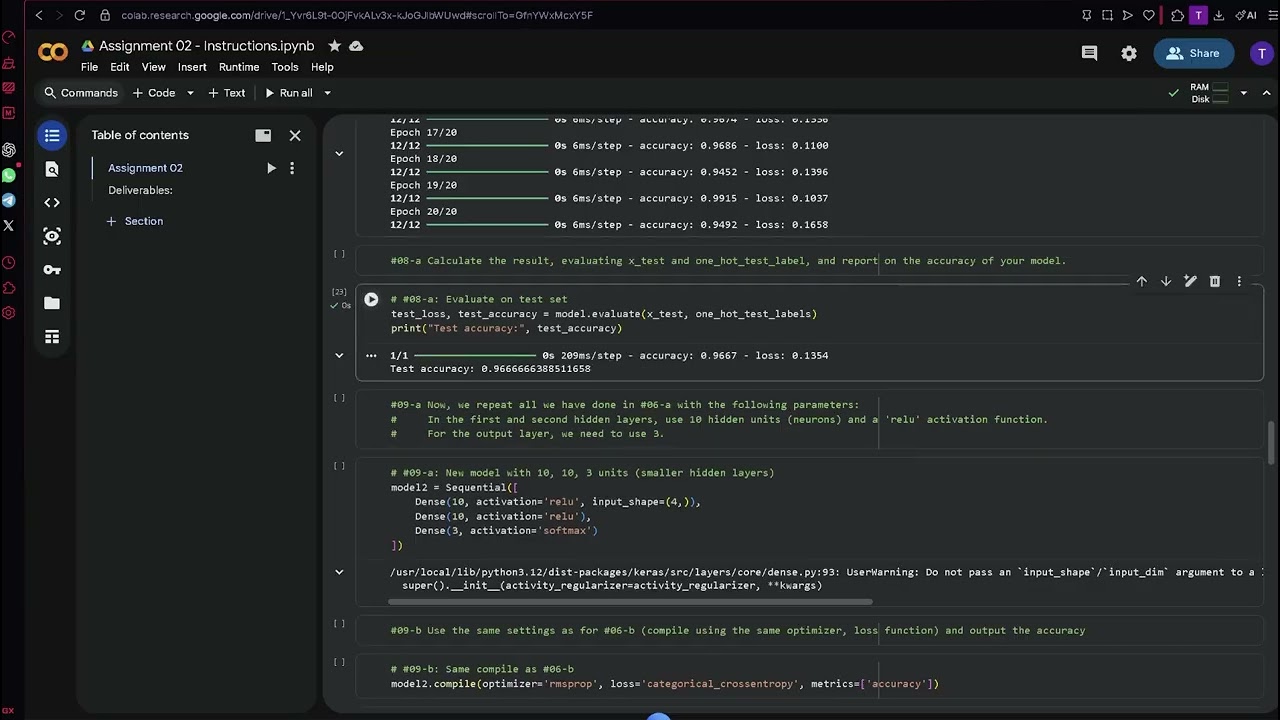The width and height of the screenshot is (1280, 720).
Task: Star the Assignment 02 notebook
Action: click(x=334, y=46)
